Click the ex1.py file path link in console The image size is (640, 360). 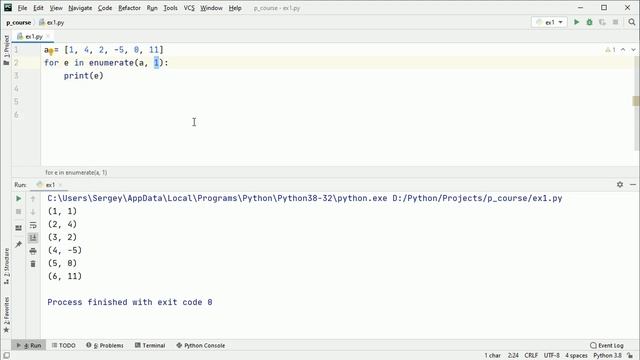tap(477, 198)
